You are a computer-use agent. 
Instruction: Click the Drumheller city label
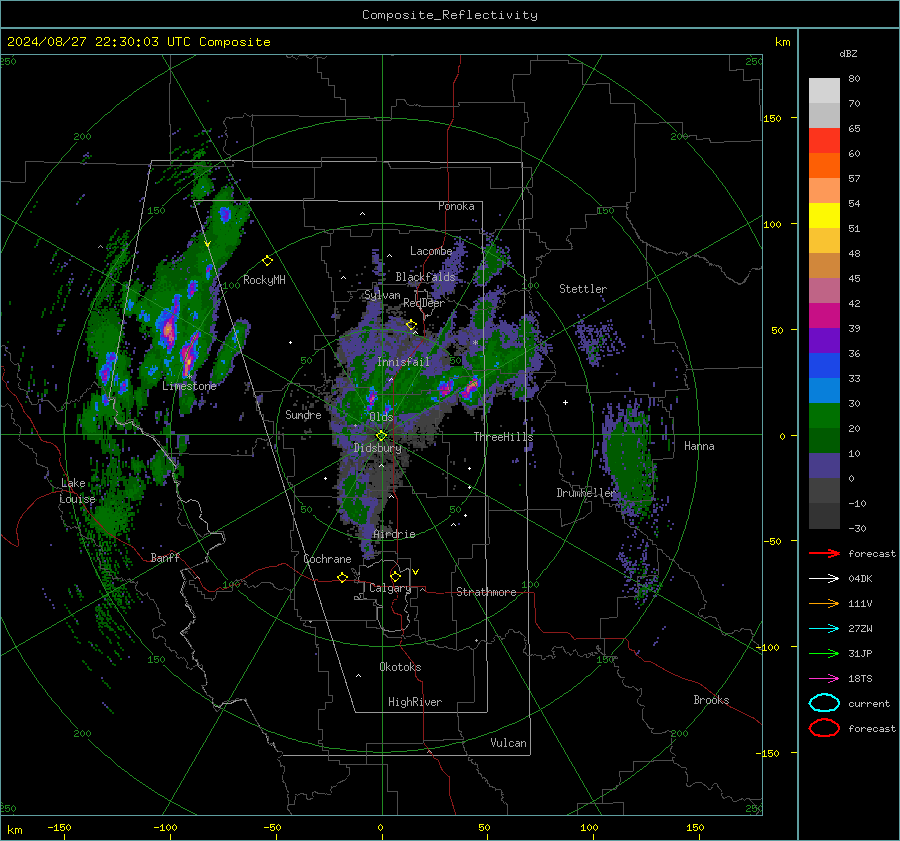(586, 493)
